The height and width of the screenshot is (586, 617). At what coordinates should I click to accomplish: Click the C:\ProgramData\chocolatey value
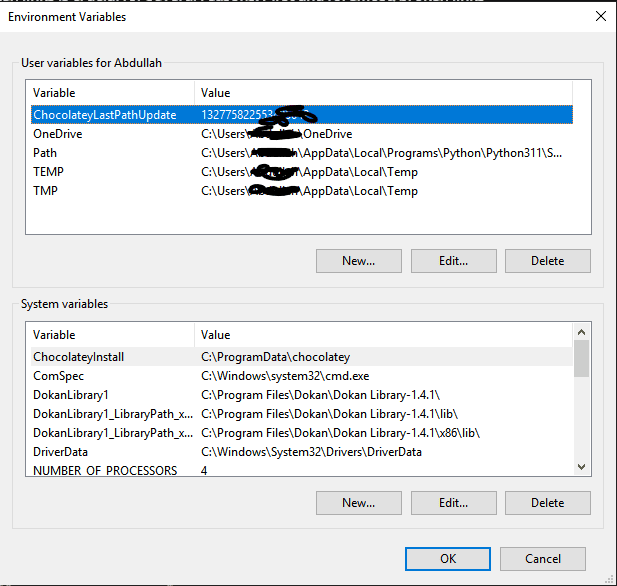pyautogui.click(x=275, y=357)
